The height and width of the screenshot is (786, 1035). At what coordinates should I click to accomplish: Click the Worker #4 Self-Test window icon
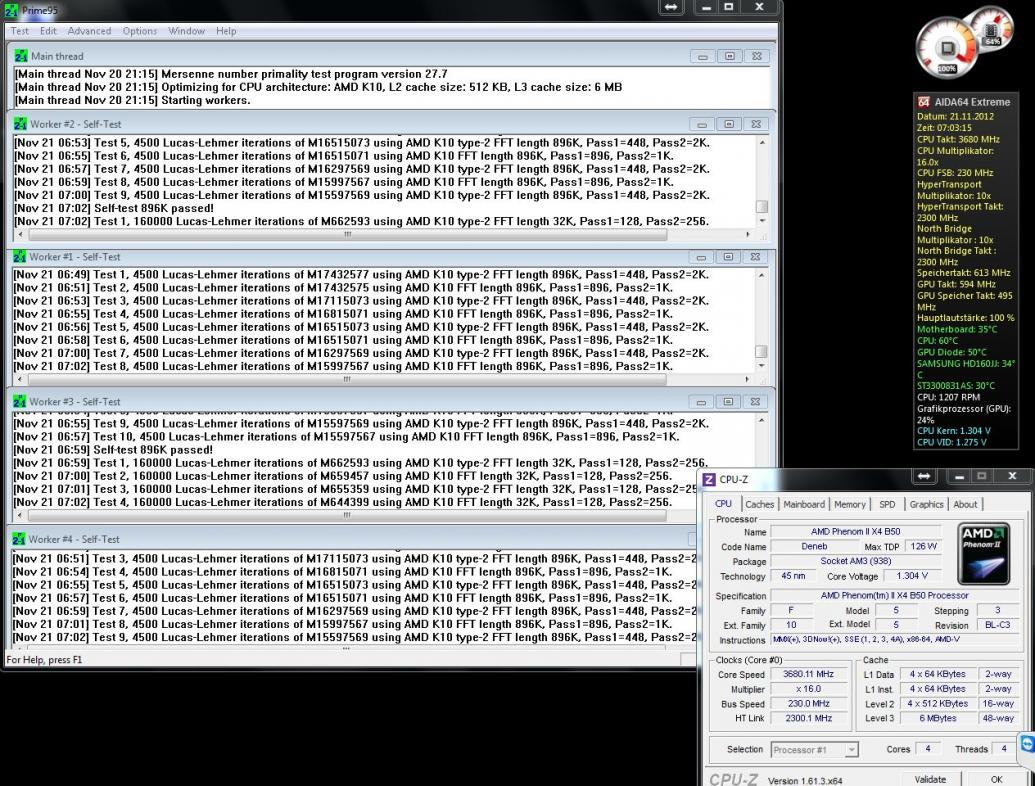pos(18,539)
